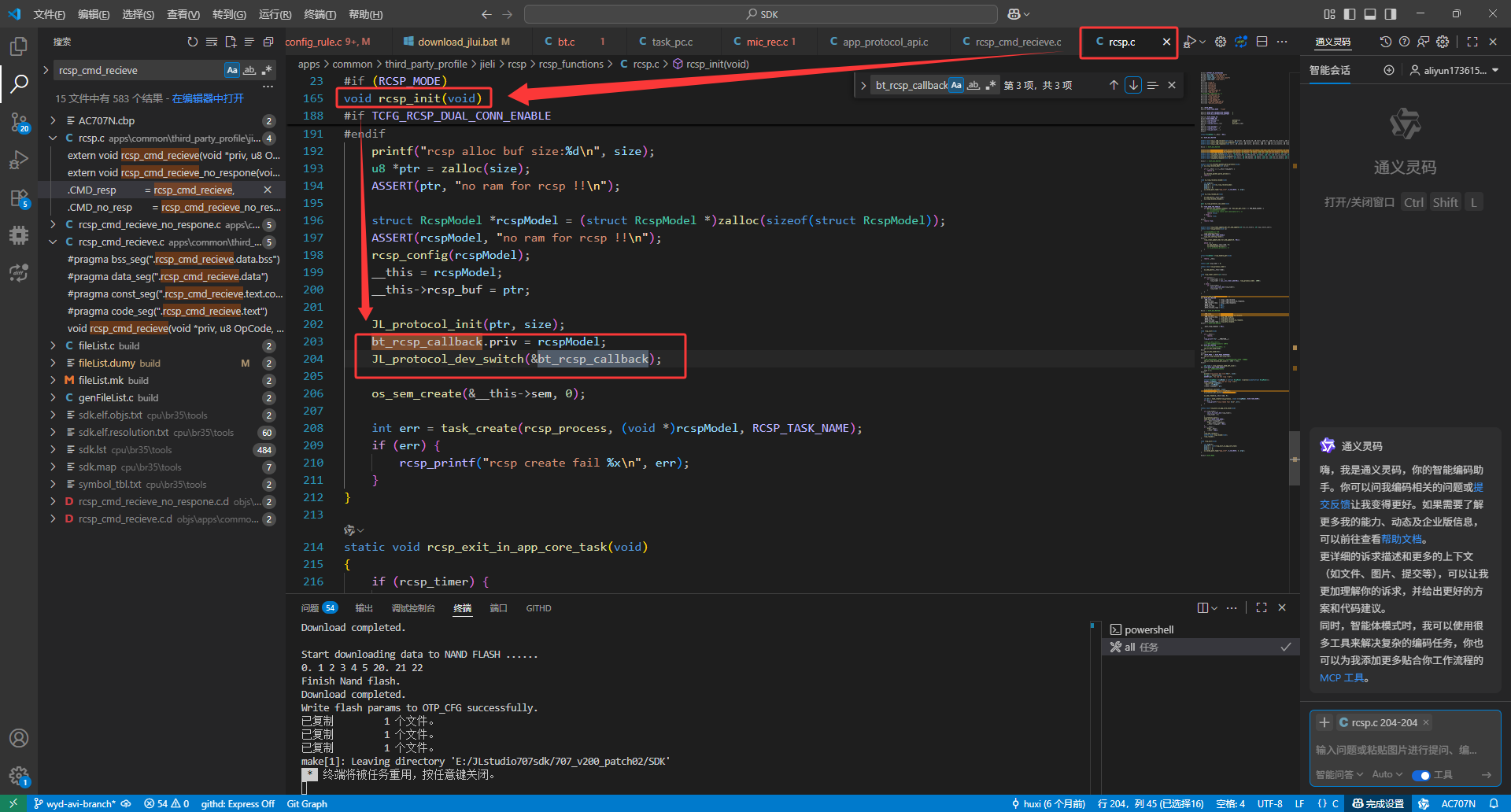Open Manage gear icon in activity bar
The width and height of the screenshot is (1511, 812).
click(x=19, y=776)
